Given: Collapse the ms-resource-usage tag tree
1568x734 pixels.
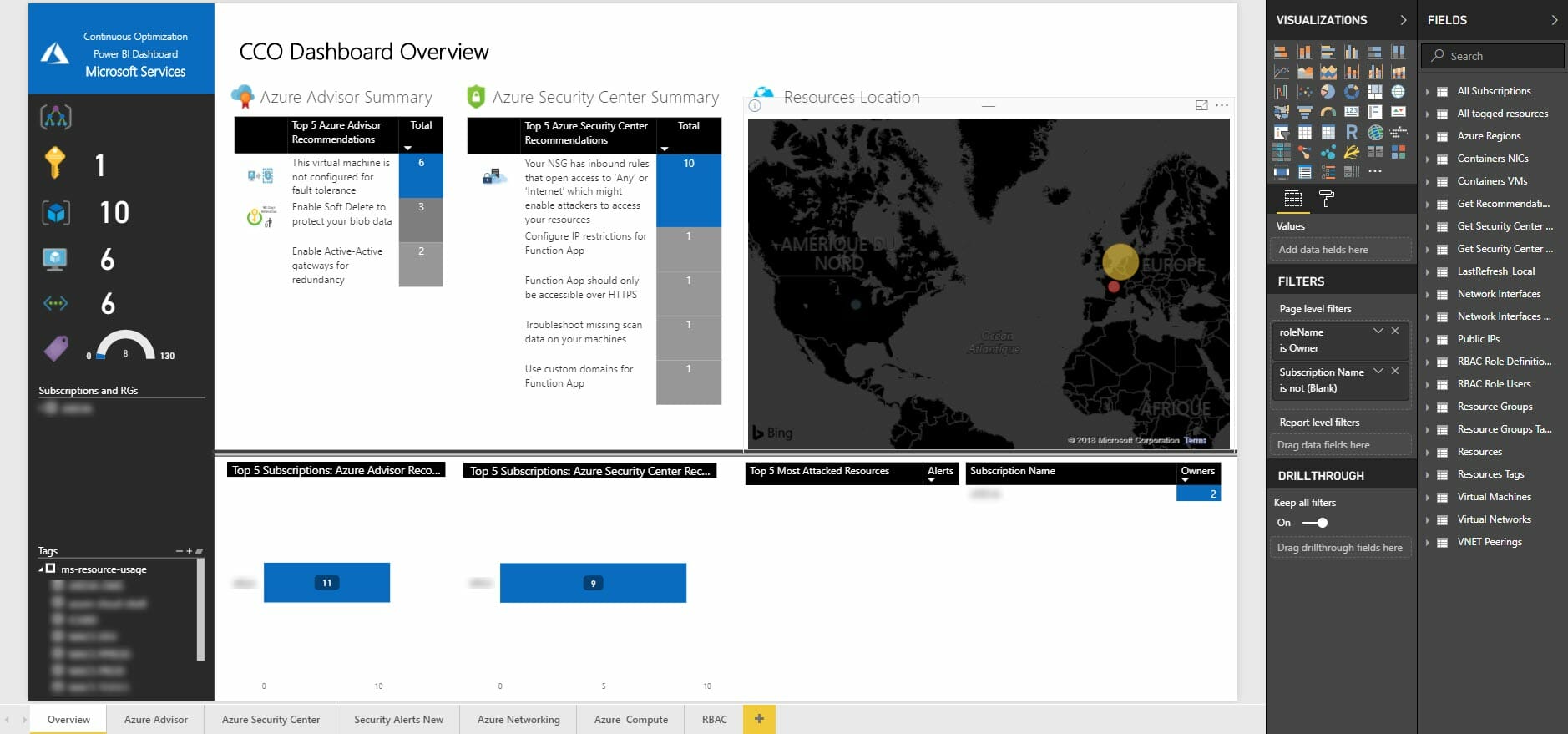Looking at the screenshot, I should (x=41, y=569).
